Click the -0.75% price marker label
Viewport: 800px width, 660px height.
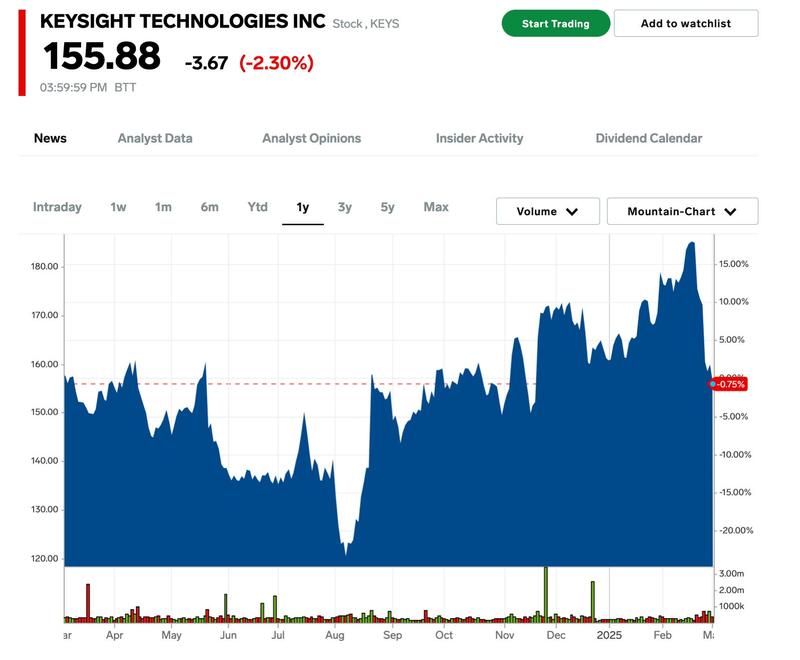click(729, 384)
